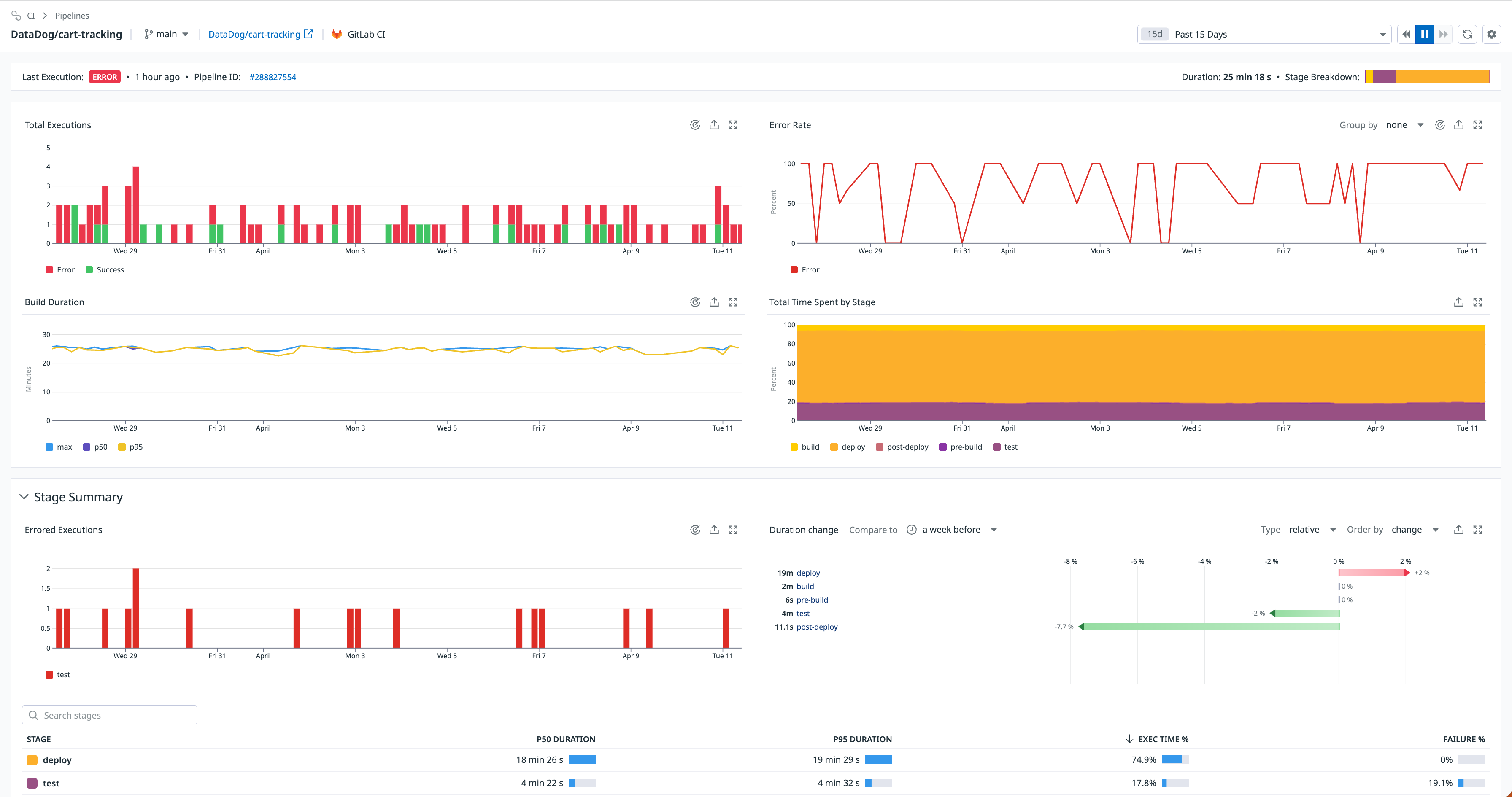Viewport: 1512px width, 797px height.
Task: Expand Total Executions to fullscreen
Action: pyautogui.click(x=733, y=125)
